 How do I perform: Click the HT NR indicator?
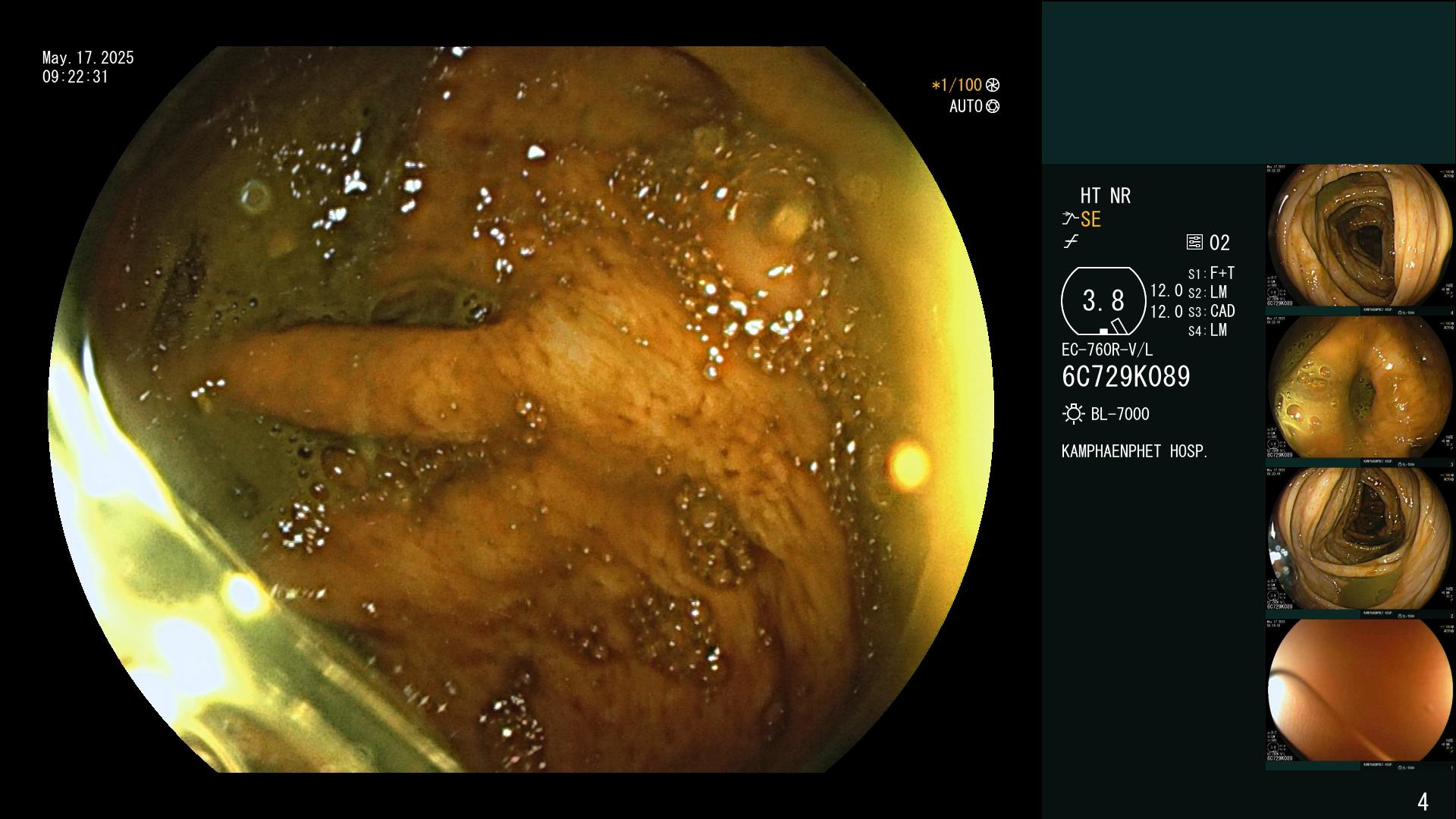coord(1105,196)
